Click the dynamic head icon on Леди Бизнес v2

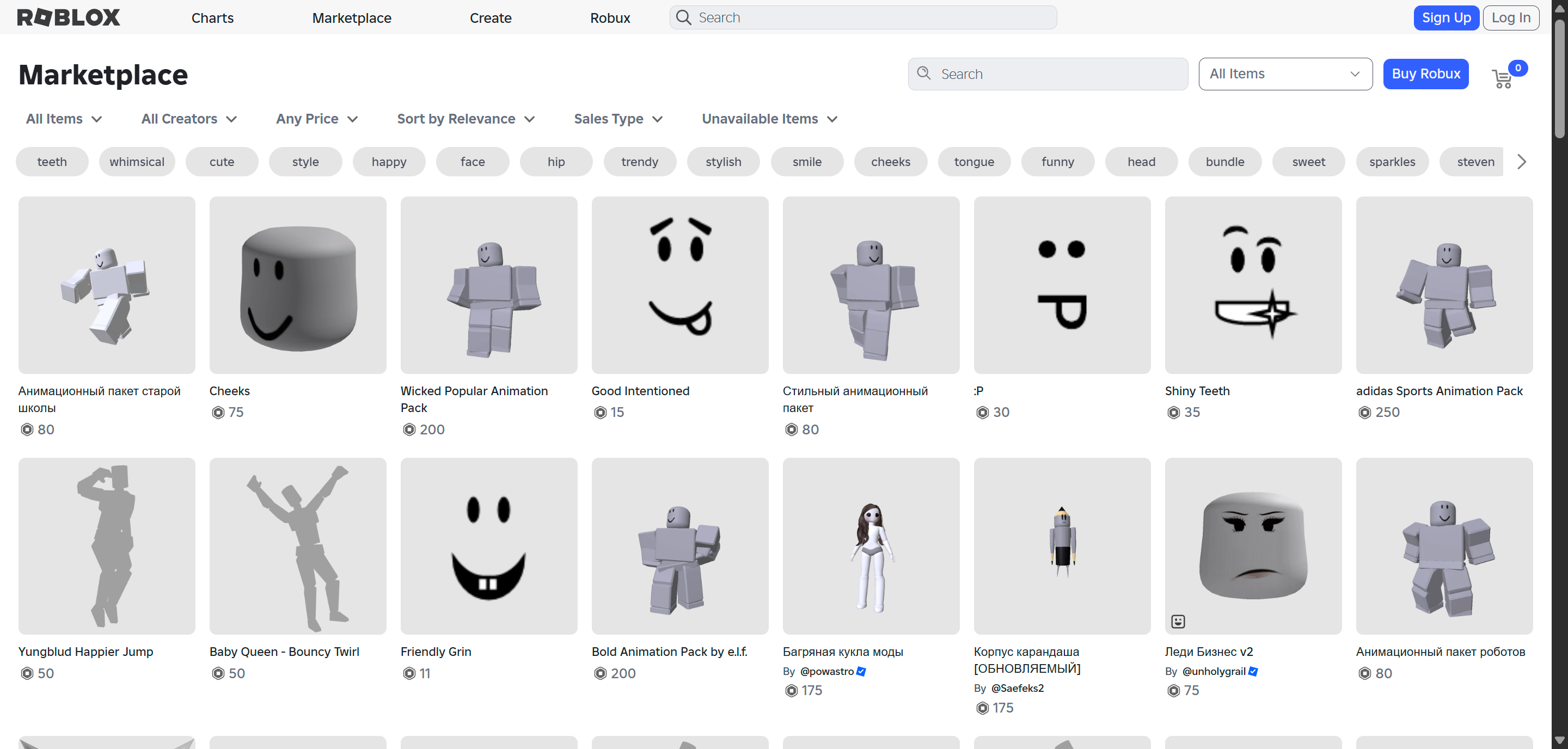[x=1178, y=621]
